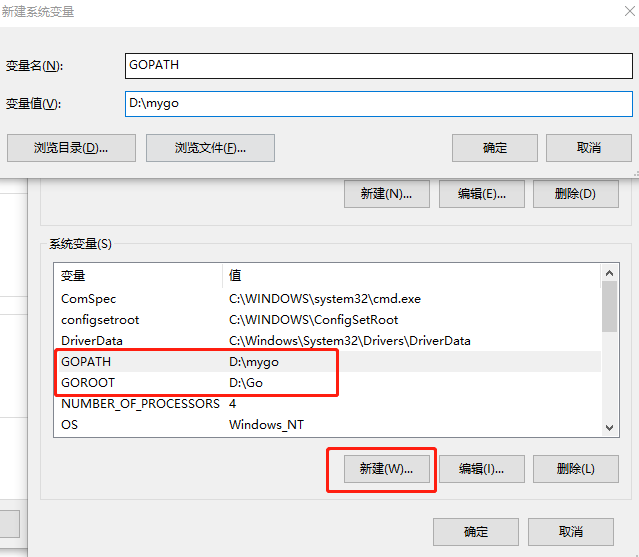The width and height of the screenshot is (639, 557).
Task: Click the system variables list scrollbar thumb
Action: tap(610, 306)
